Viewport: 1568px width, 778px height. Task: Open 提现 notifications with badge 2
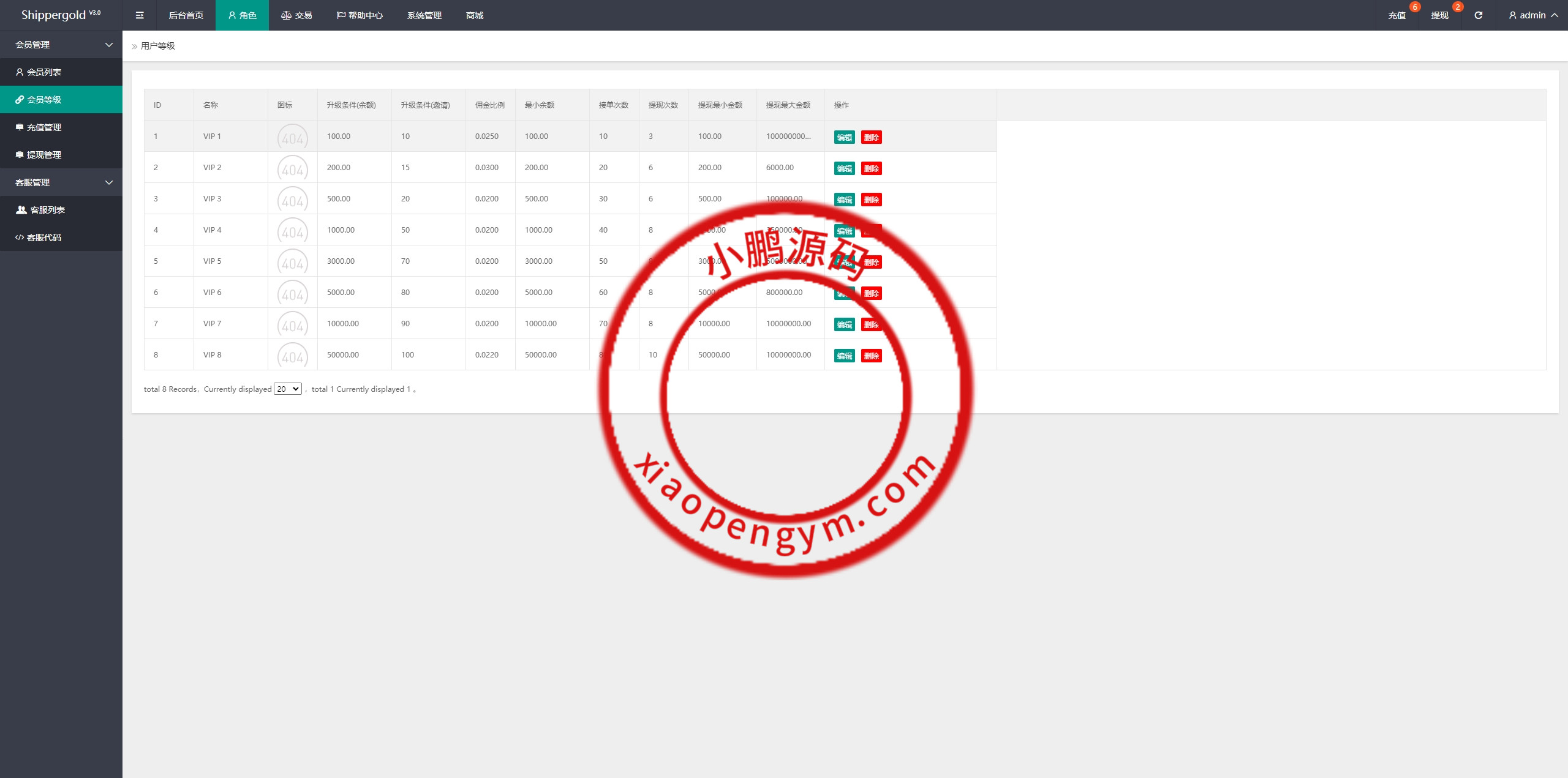click(x=1439, y=15)
